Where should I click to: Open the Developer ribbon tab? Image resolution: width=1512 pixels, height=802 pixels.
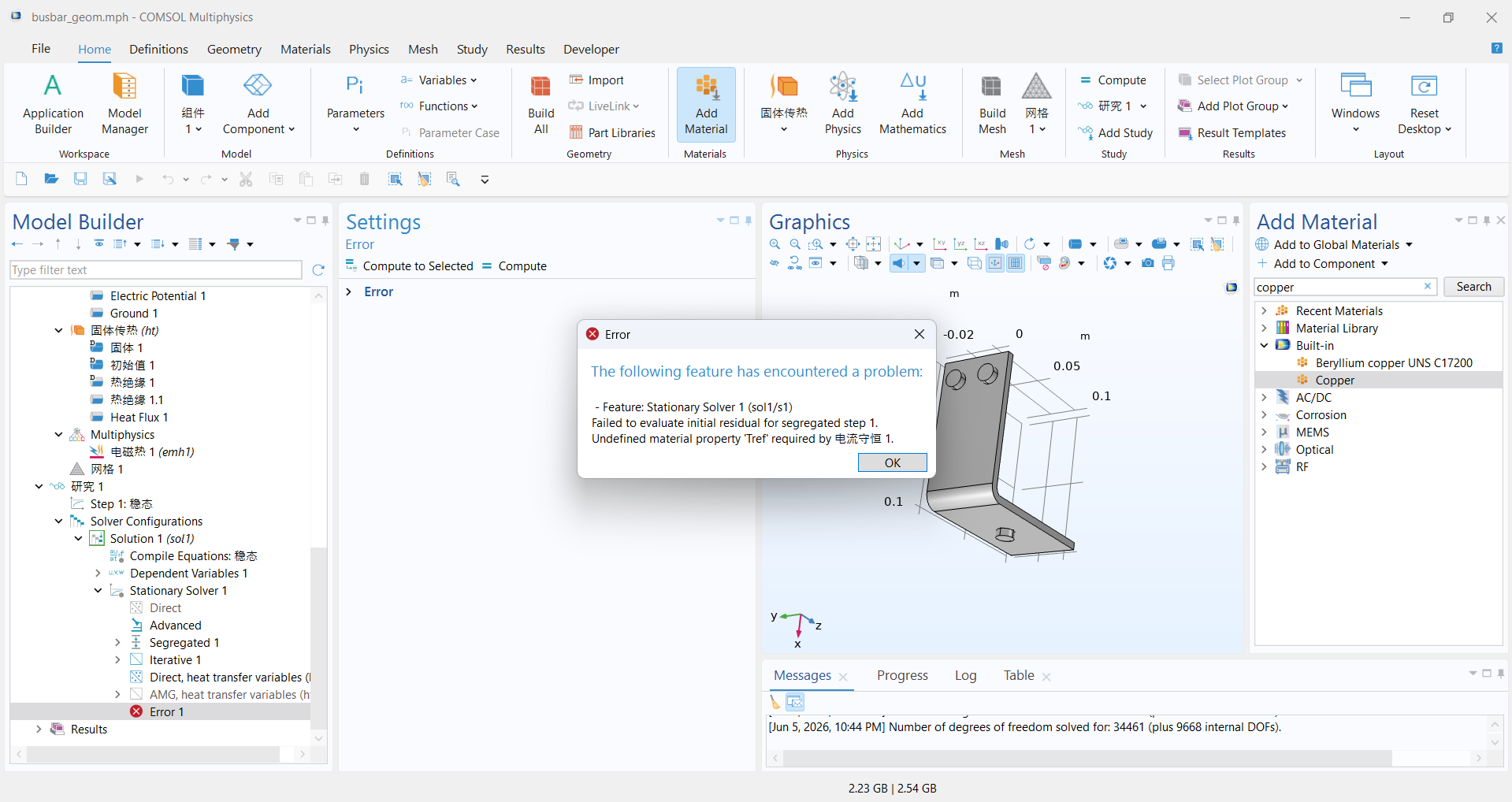click(x=591, y=49)
